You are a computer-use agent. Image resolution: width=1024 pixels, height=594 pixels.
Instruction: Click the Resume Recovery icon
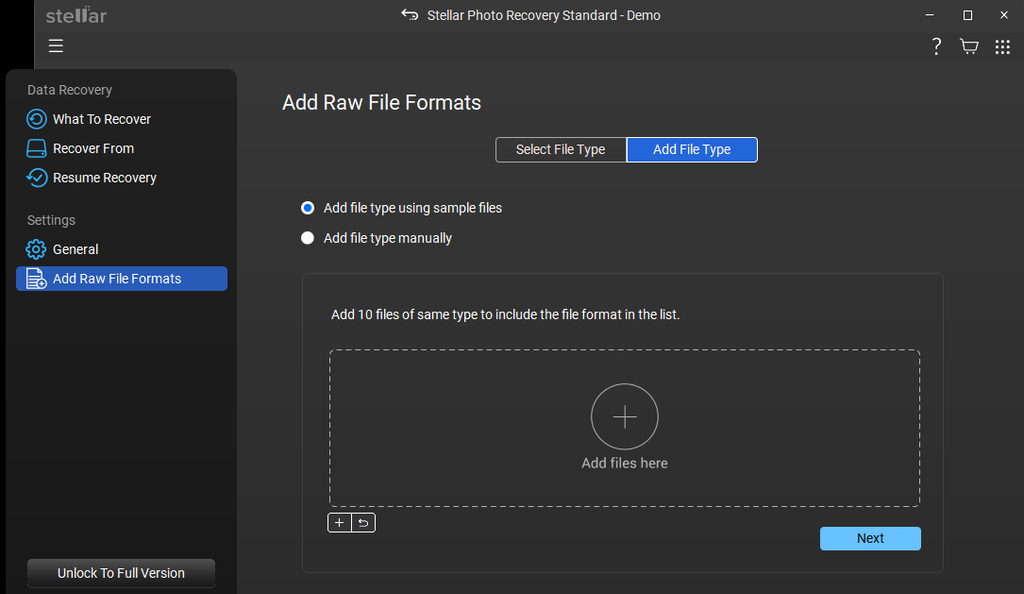36,178
